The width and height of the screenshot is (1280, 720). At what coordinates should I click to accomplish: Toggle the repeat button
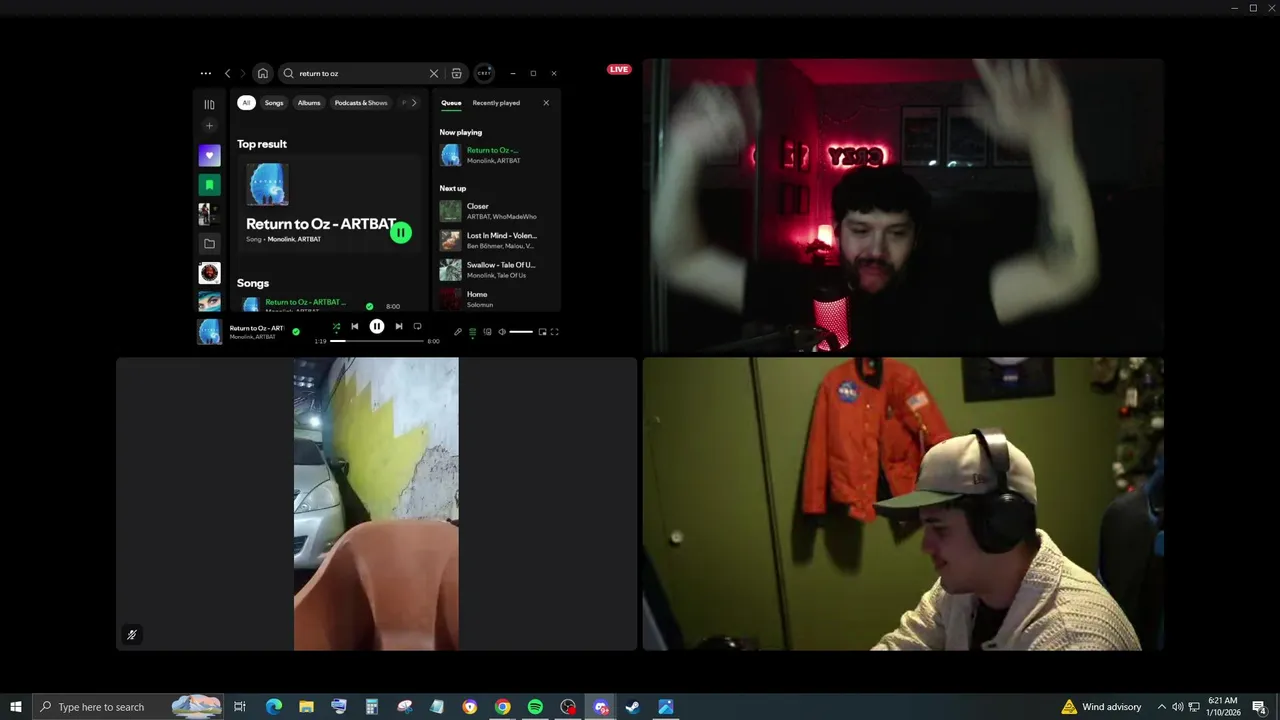418,326
